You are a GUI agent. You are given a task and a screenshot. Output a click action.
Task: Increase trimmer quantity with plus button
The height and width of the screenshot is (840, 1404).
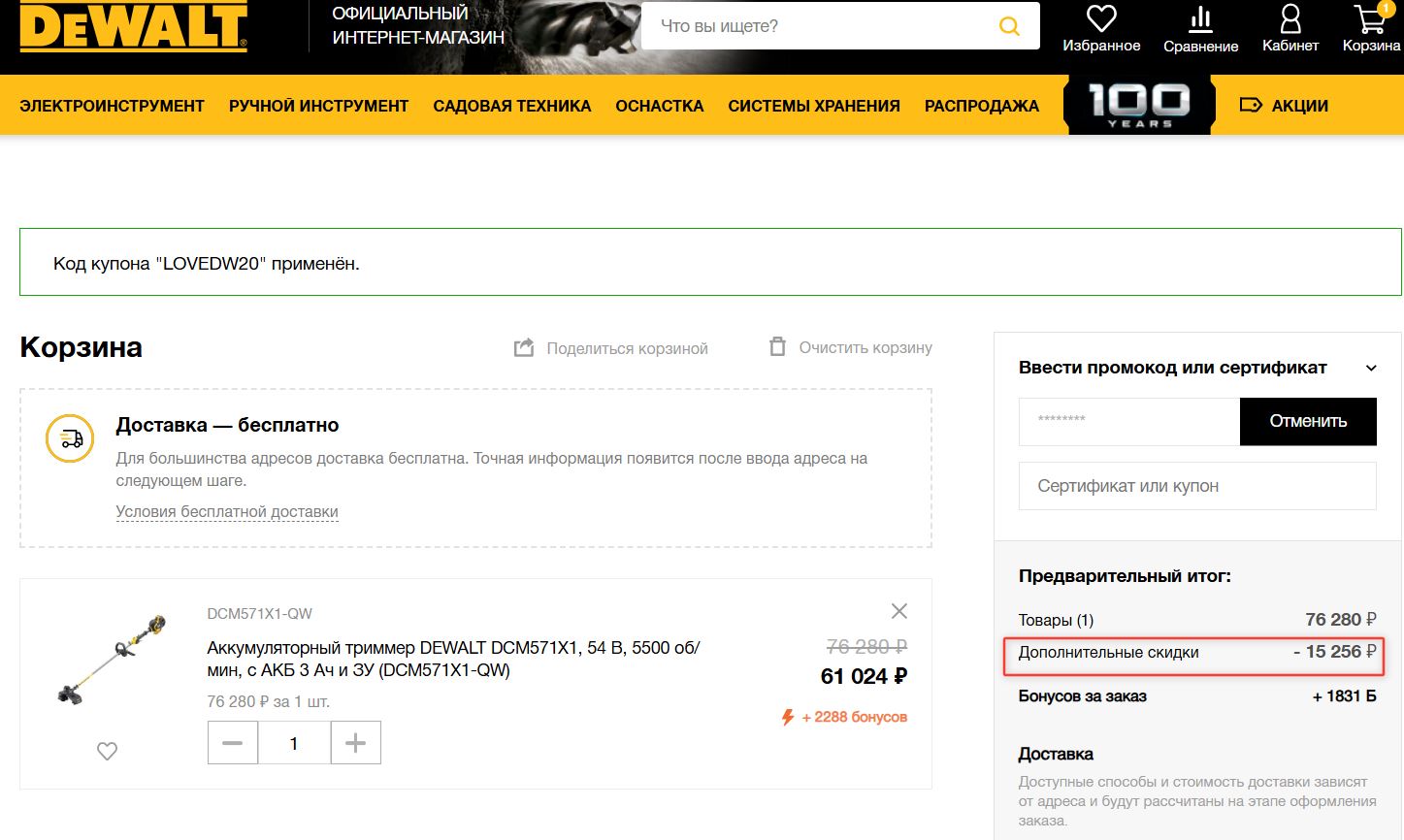(356, 743)
